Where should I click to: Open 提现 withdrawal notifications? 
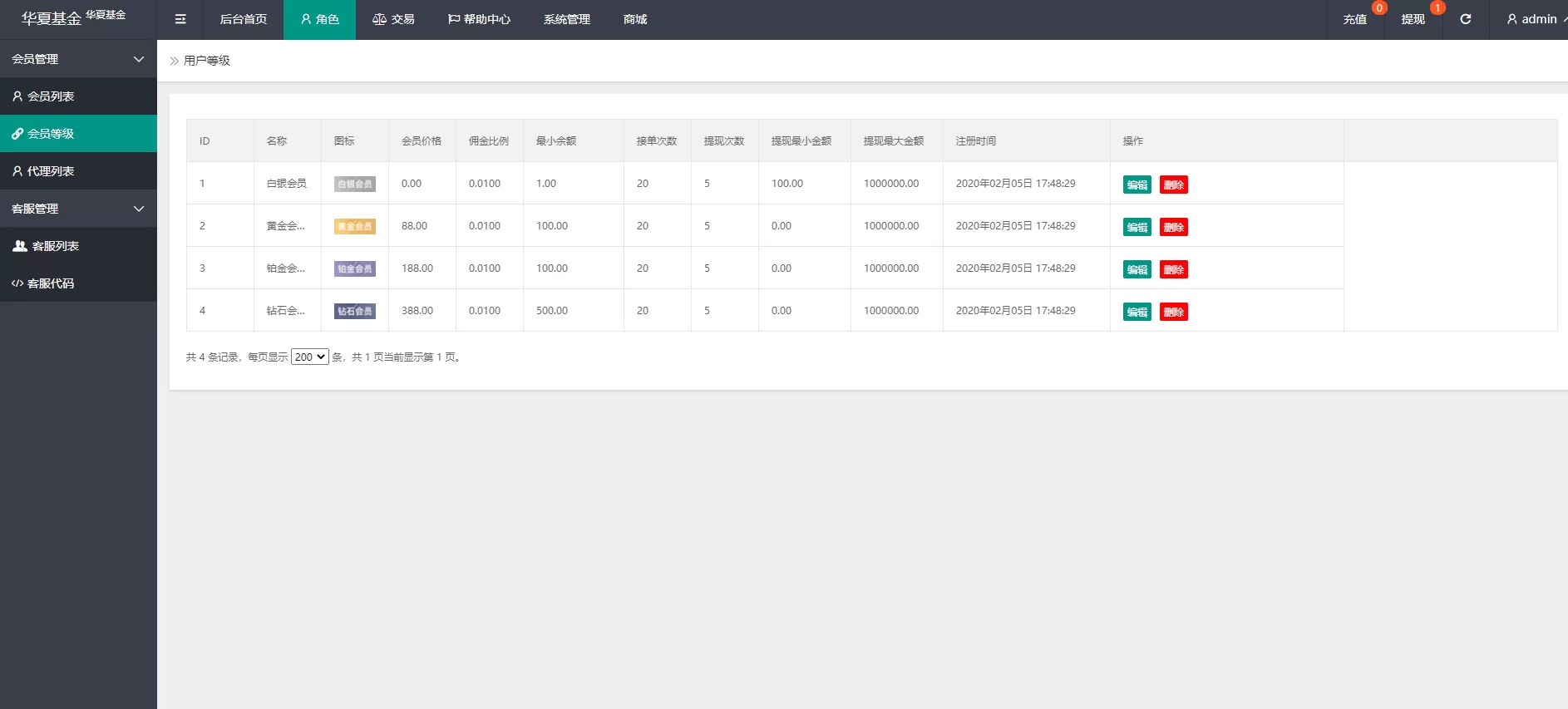click(x=1413, y=19)
